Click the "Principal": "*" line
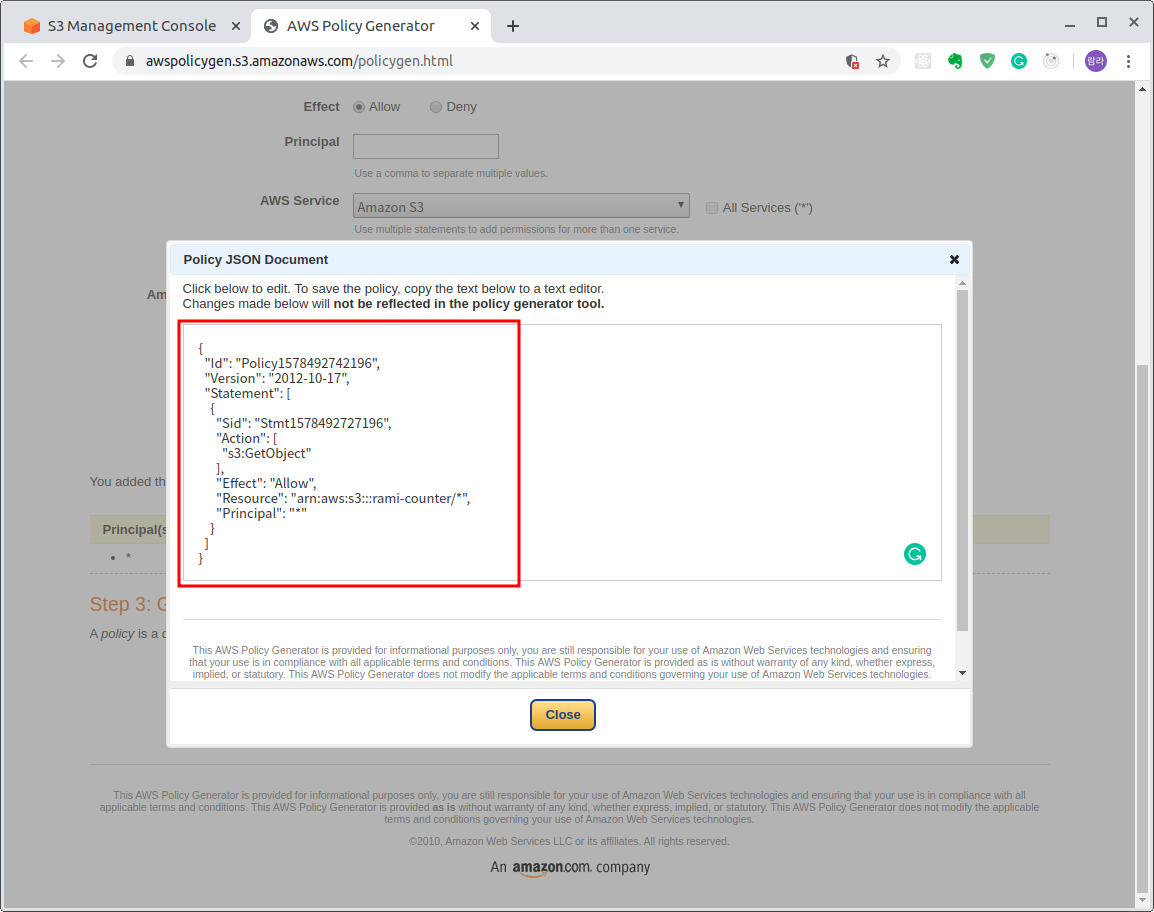The height and width of the screenshot is (912, 1154). click(261, 514)
